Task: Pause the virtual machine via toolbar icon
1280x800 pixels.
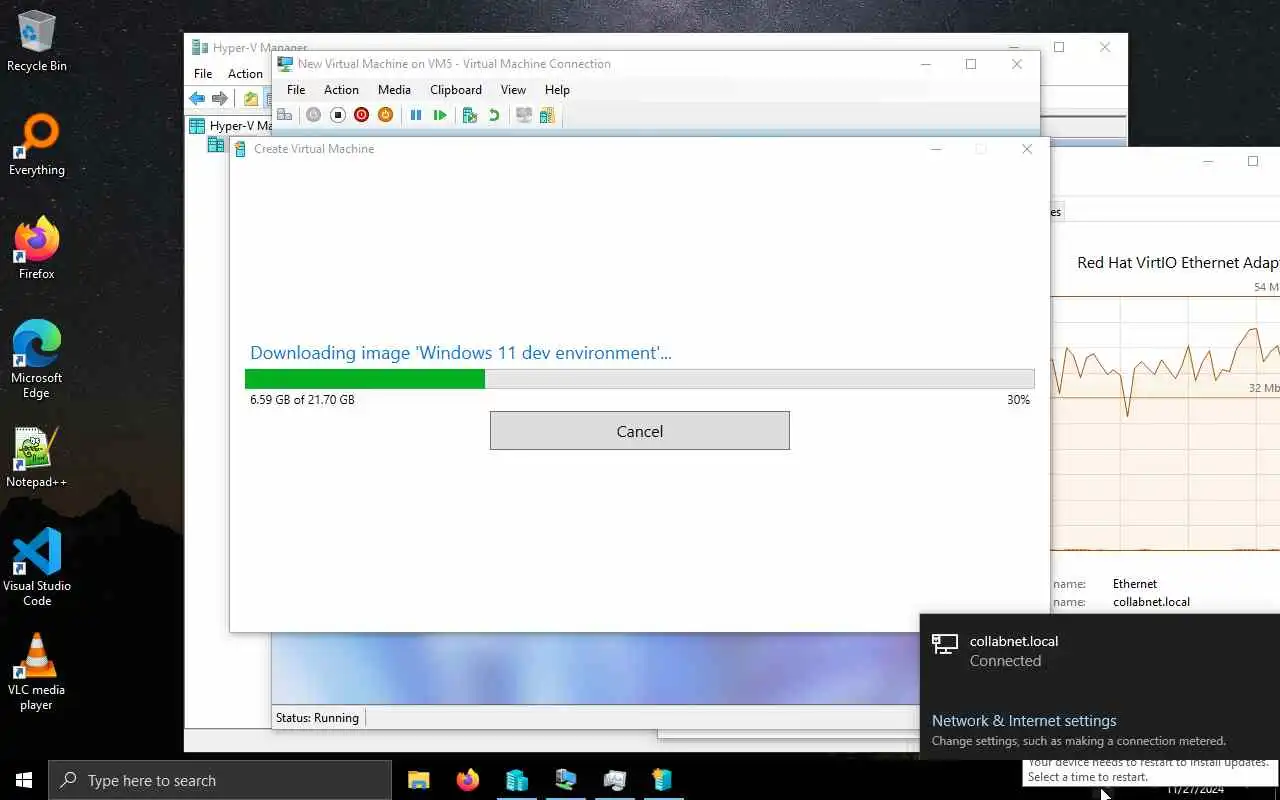Action: (416, 115)
